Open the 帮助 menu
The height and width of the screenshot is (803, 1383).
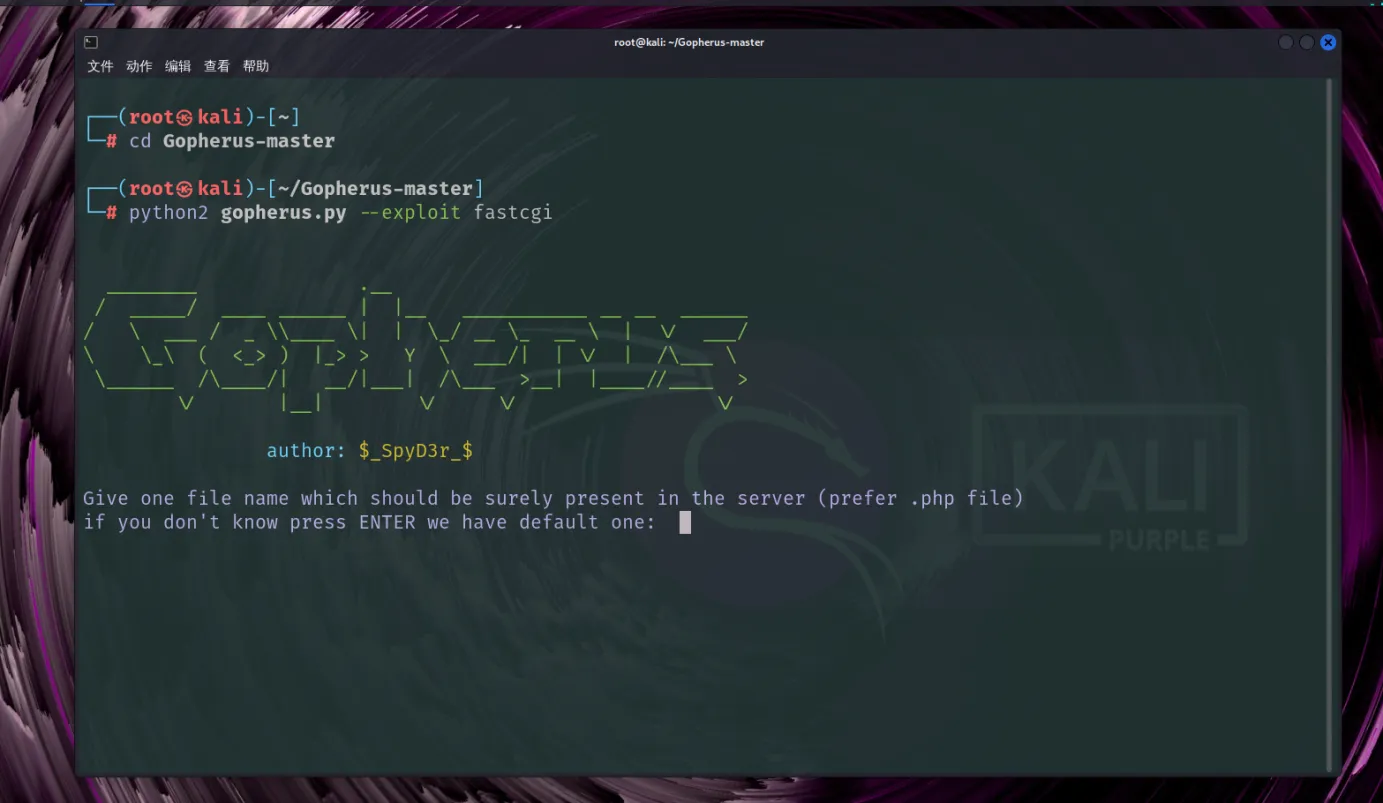(256, 66)
